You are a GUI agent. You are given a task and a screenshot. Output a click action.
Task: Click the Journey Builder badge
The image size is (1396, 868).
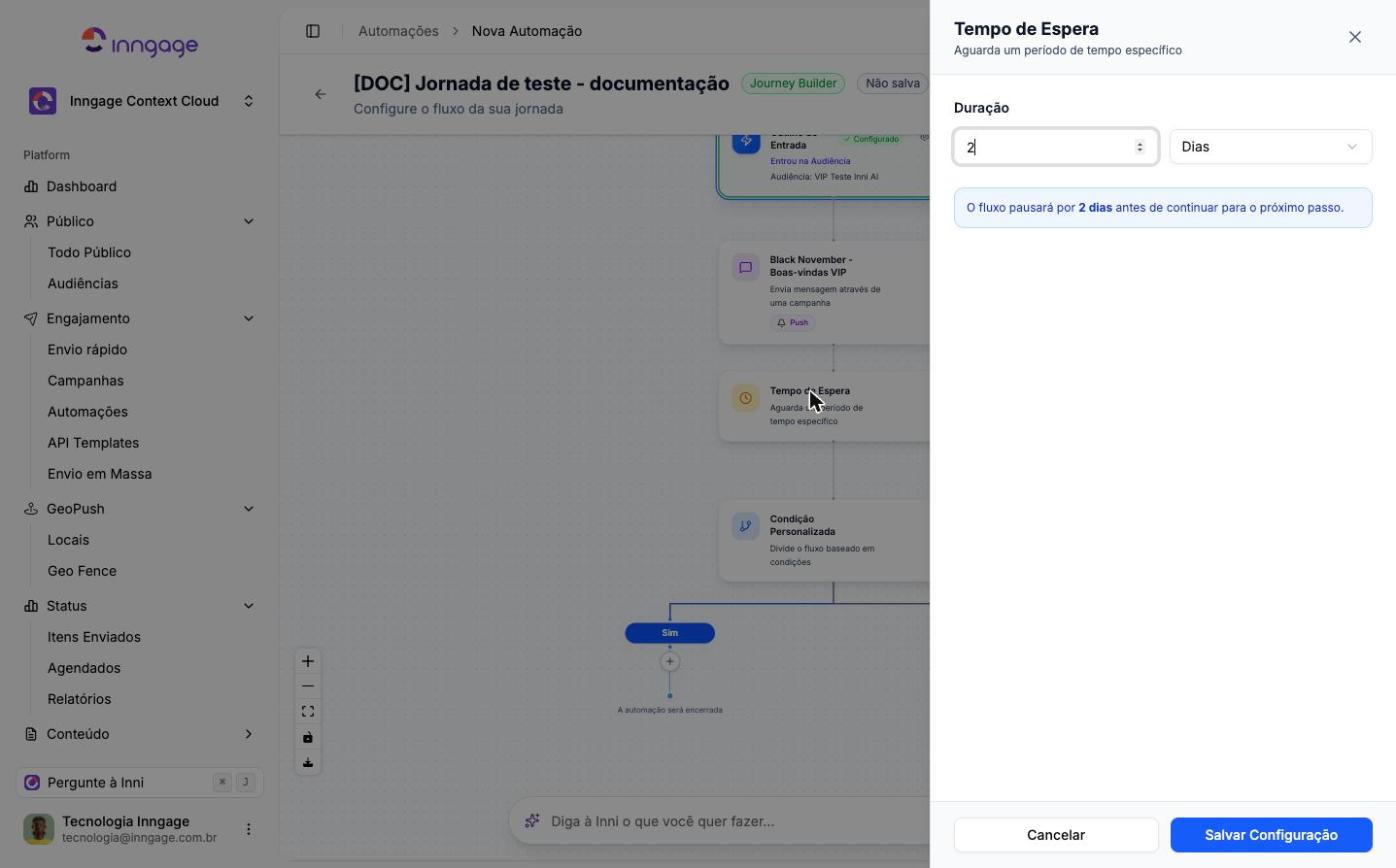793,84
